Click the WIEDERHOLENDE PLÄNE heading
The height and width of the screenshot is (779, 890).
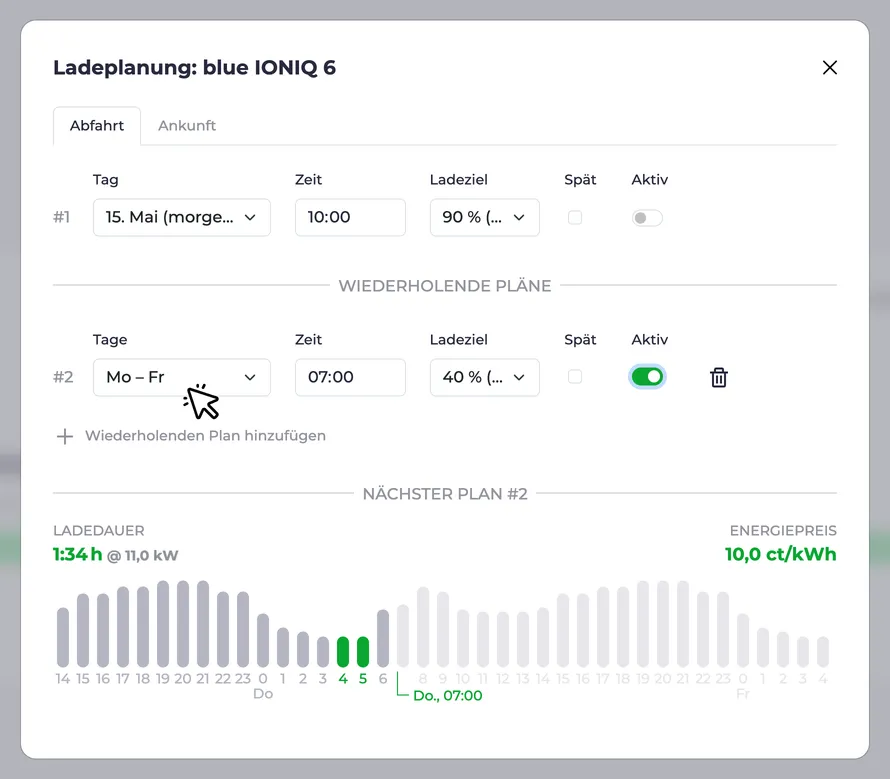[445, 286]
